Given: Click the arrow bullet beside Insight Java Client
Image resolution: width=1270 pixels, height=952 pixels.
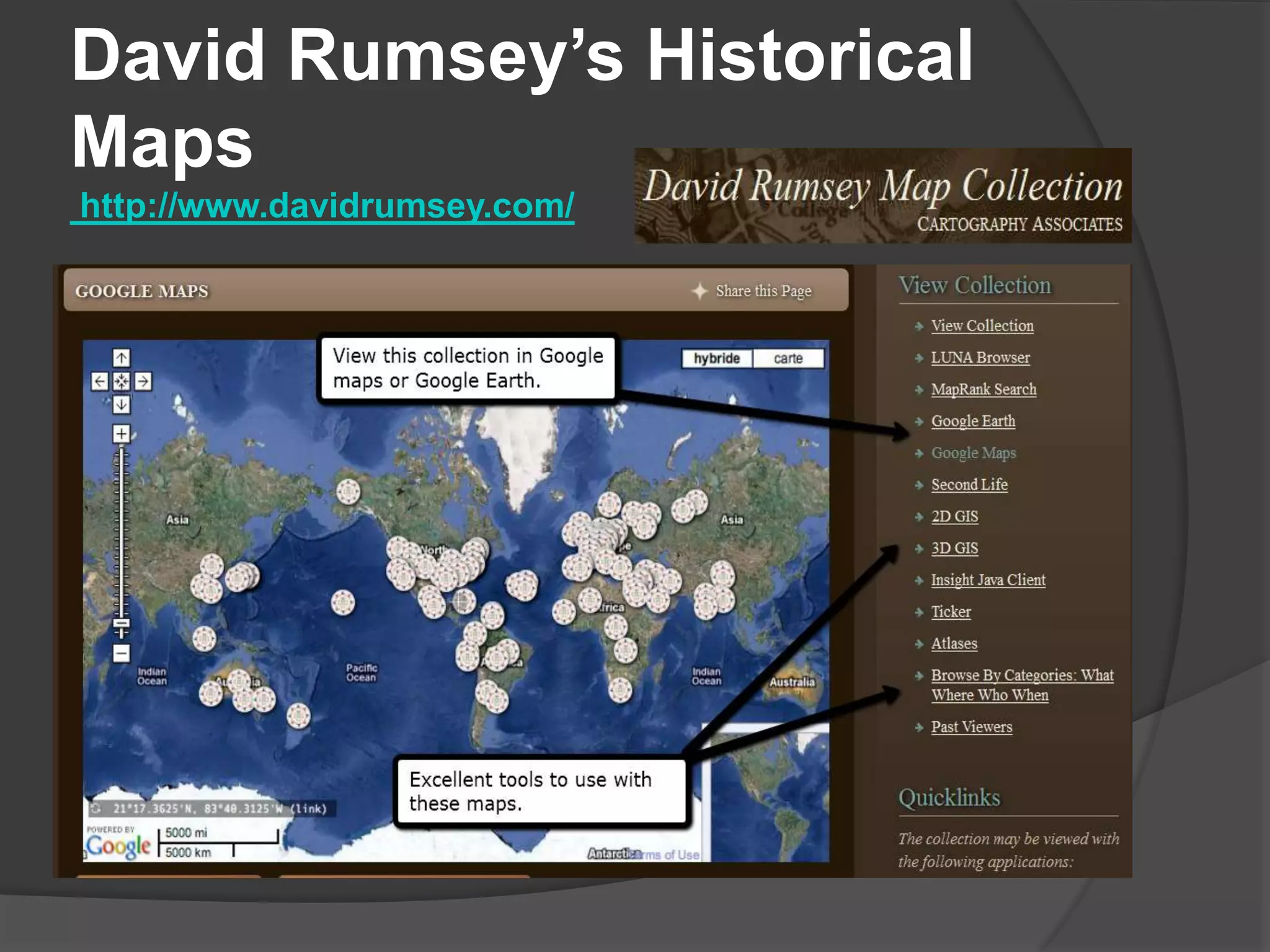Looking at the screenshot, I should (919, 580).
